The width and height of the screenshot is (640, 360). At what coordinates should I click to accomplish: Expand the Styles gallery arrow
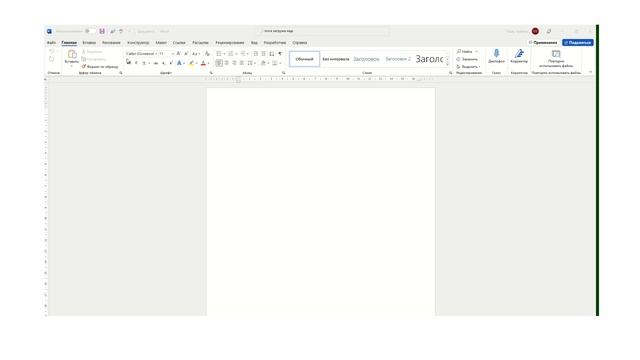coord(447,64)
